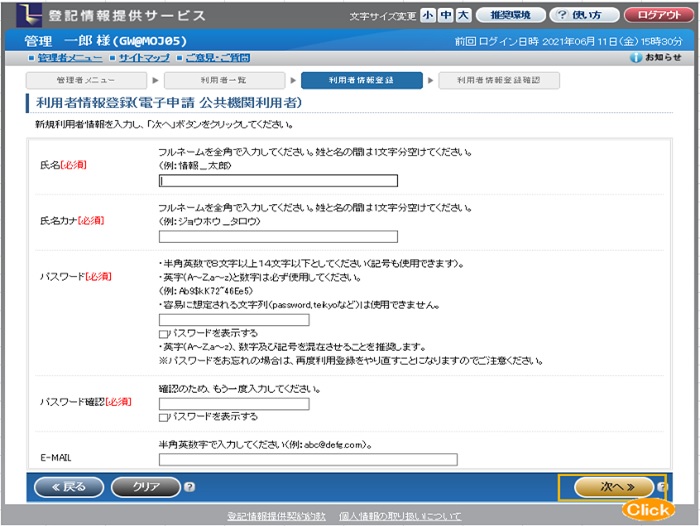This screenshot has width=700, height=526.
Task: Tick パスワードを表示する under confirmation field
Action: pyautogui.click(x=163, y=417)
